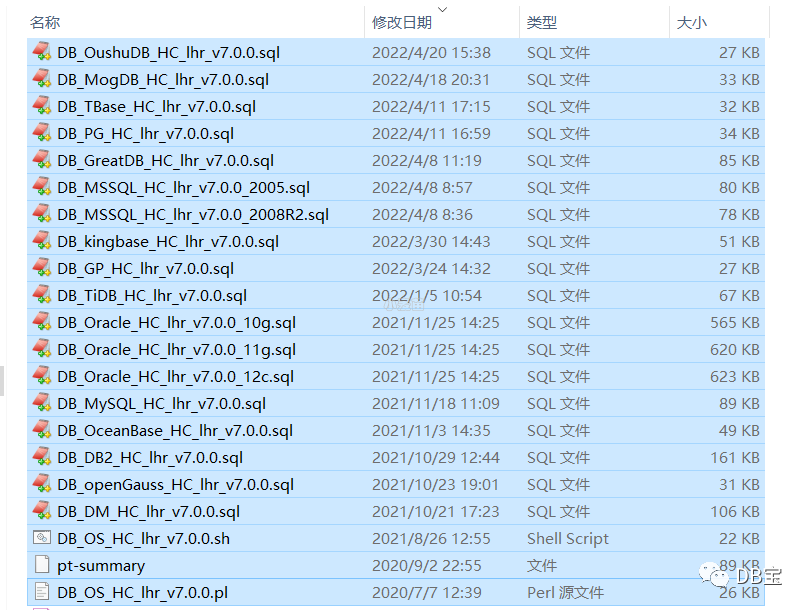Select file name DB_MogDB_HC_lhr_v7.0.0.sql
Viewport: 808px width, 610px height.
coord(163,79)
